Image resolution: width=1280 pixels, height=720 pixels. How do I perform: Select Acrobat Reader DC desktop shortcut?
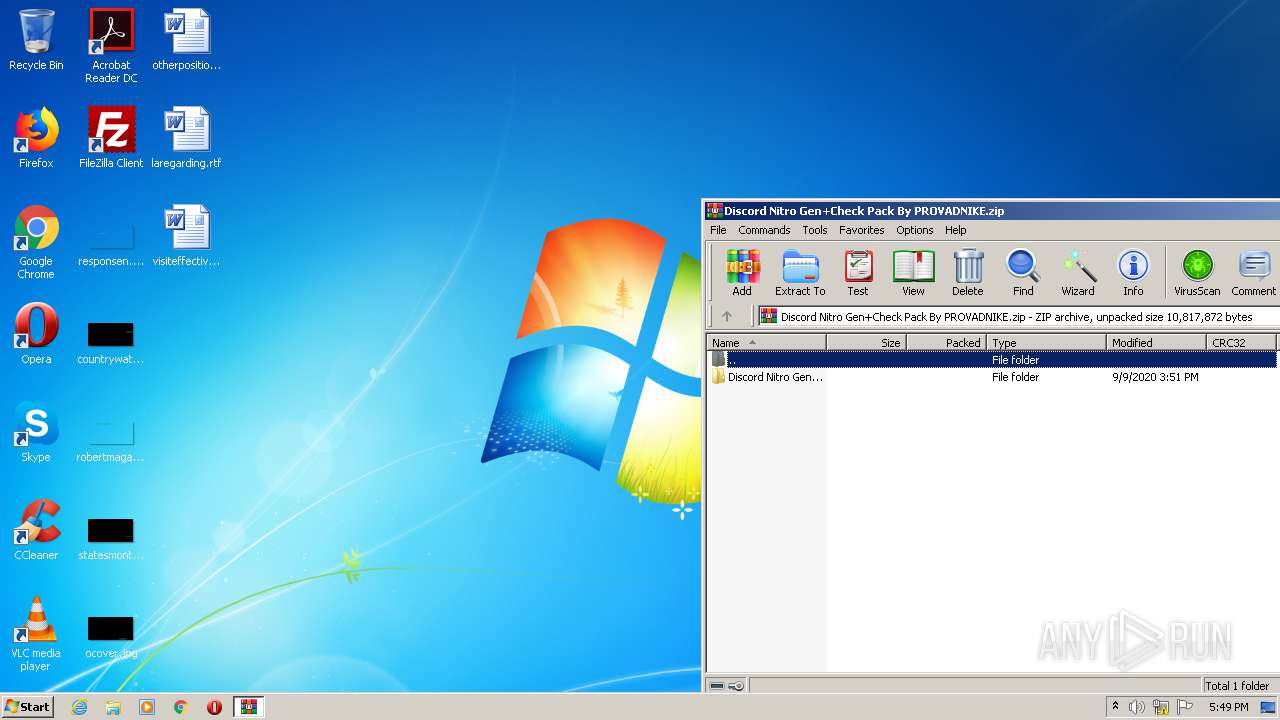pyautogui.click(x=111, y=46)
